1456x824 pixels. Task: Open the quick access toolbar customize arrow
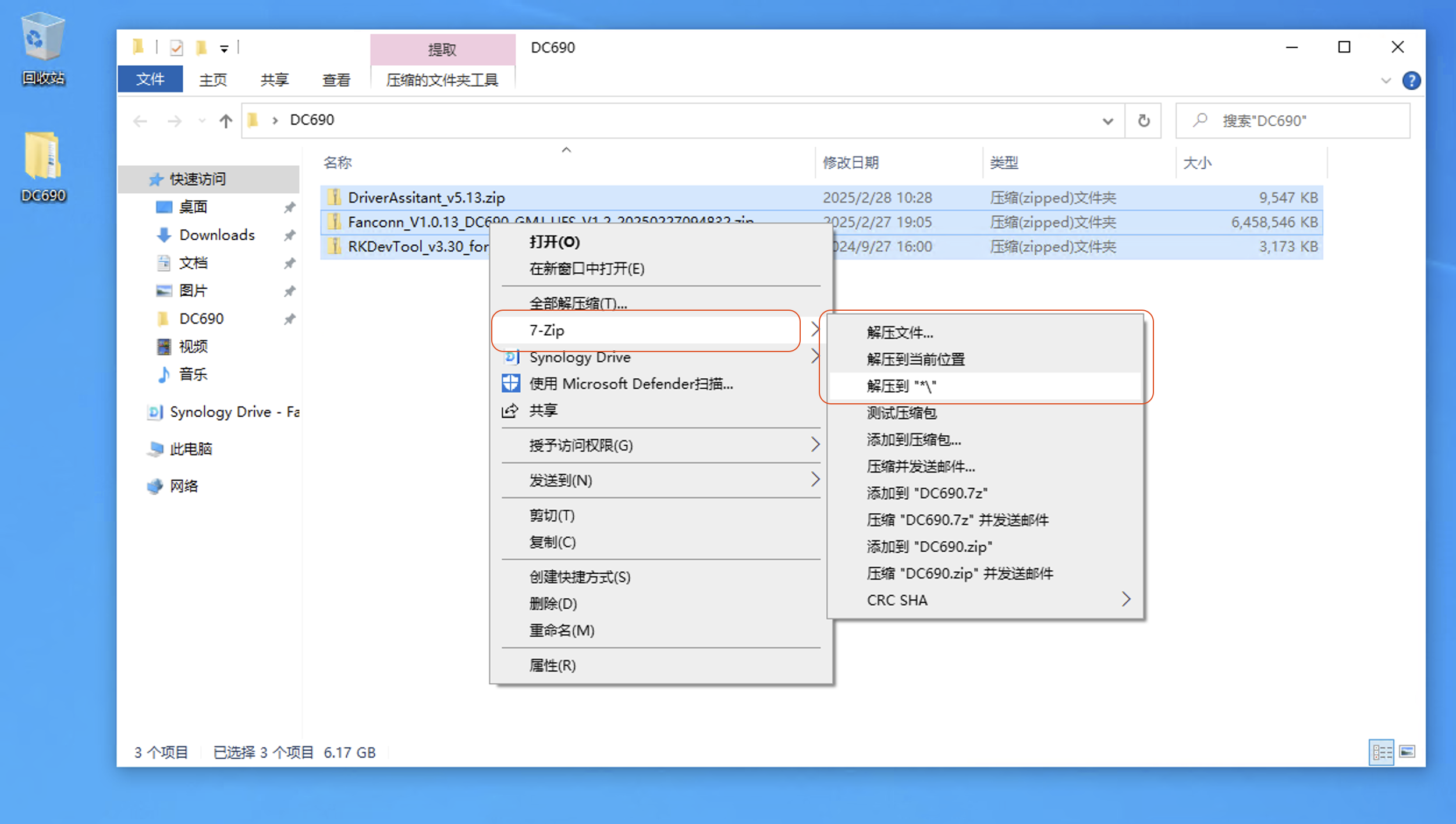tap(224, 48)
